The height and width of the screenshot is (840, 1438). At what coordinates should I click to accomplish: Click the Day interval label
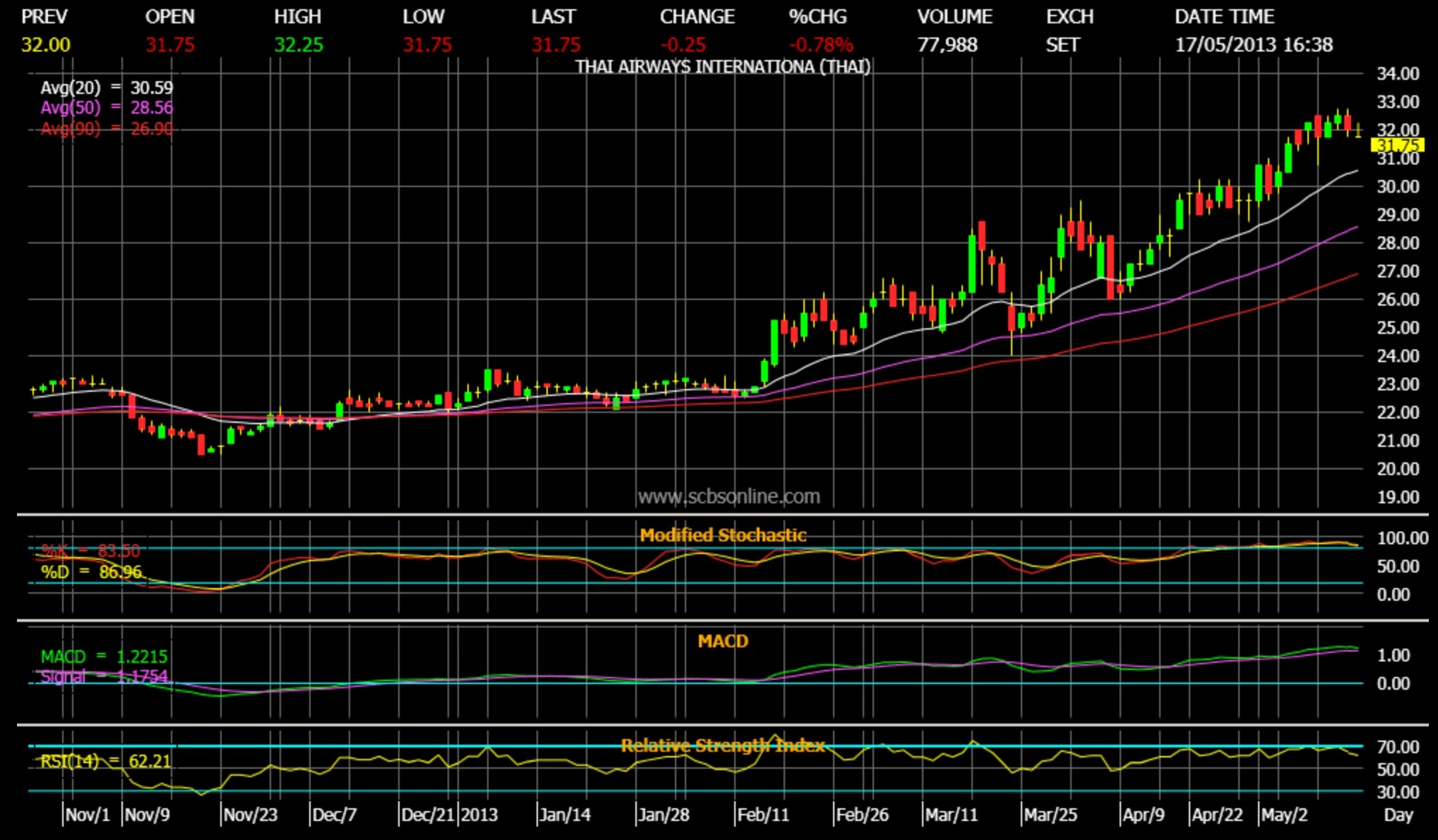(x=1398, y=815)
